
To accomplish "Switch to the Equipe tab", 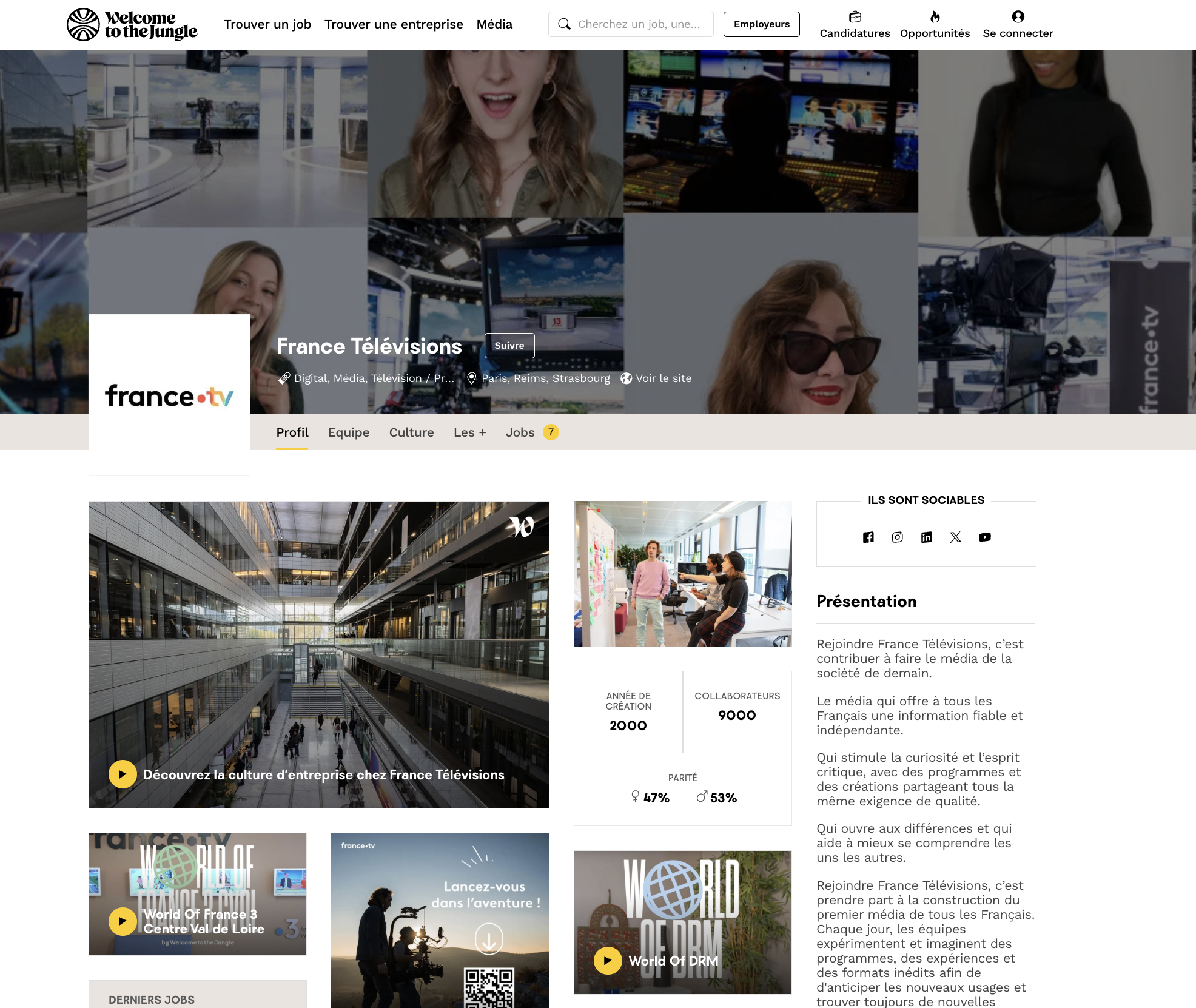I will pyautogui.click(x=349, y=432).
